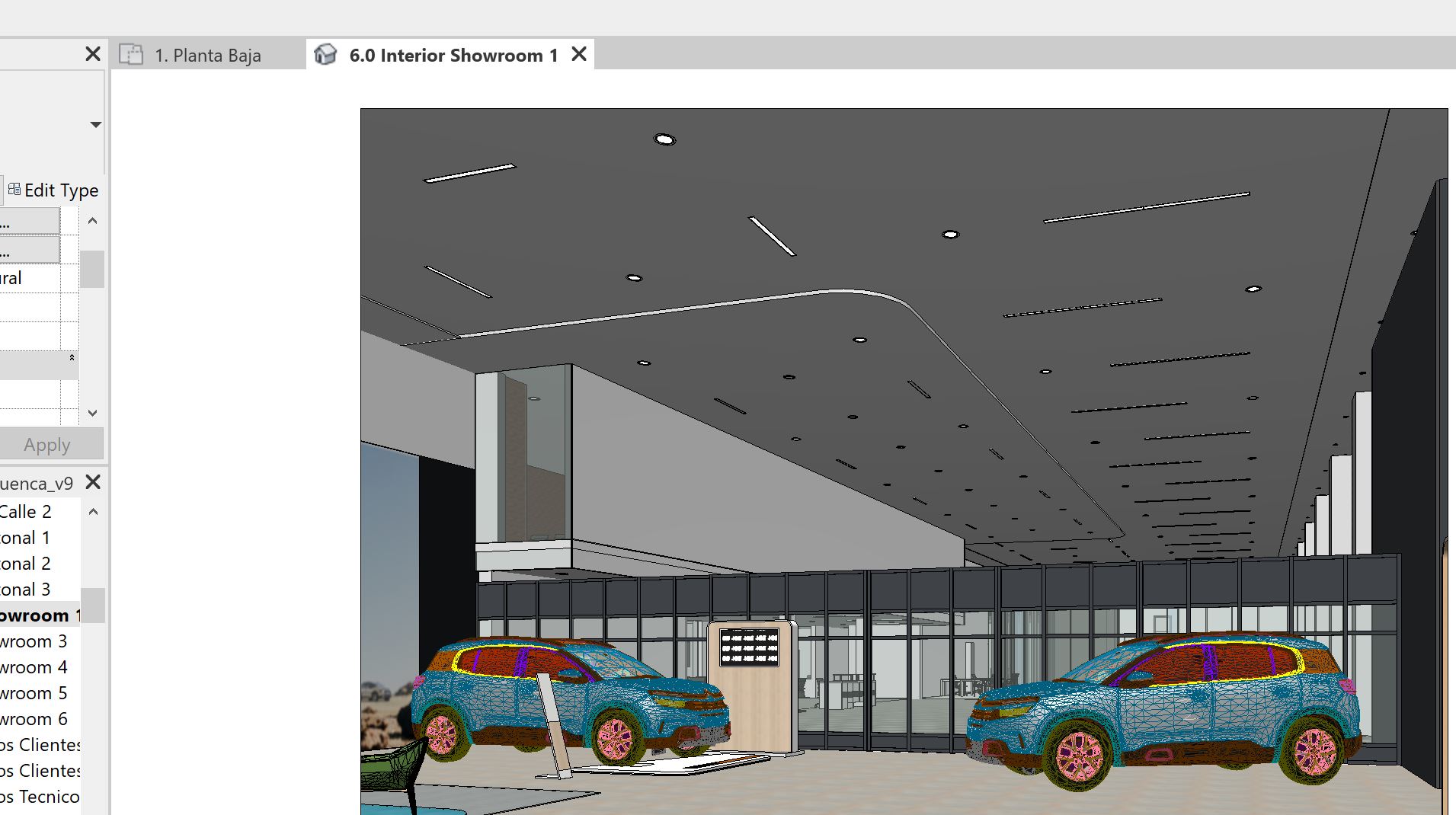Switch to the 1. Planta Baja view tab
This screenshot has width=1456, height=815.
tap(206, 54)
